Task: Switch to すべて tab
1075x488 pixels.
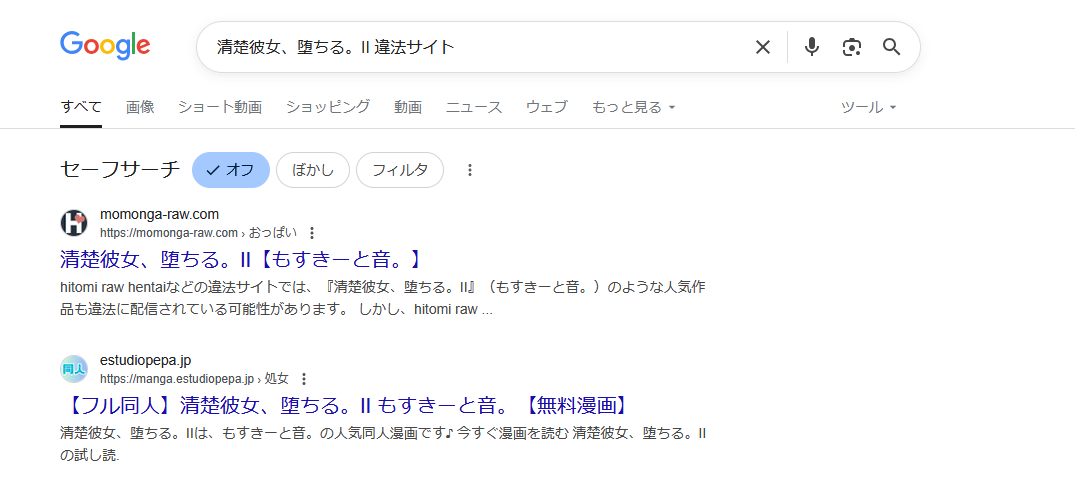Action: point(81,107)
